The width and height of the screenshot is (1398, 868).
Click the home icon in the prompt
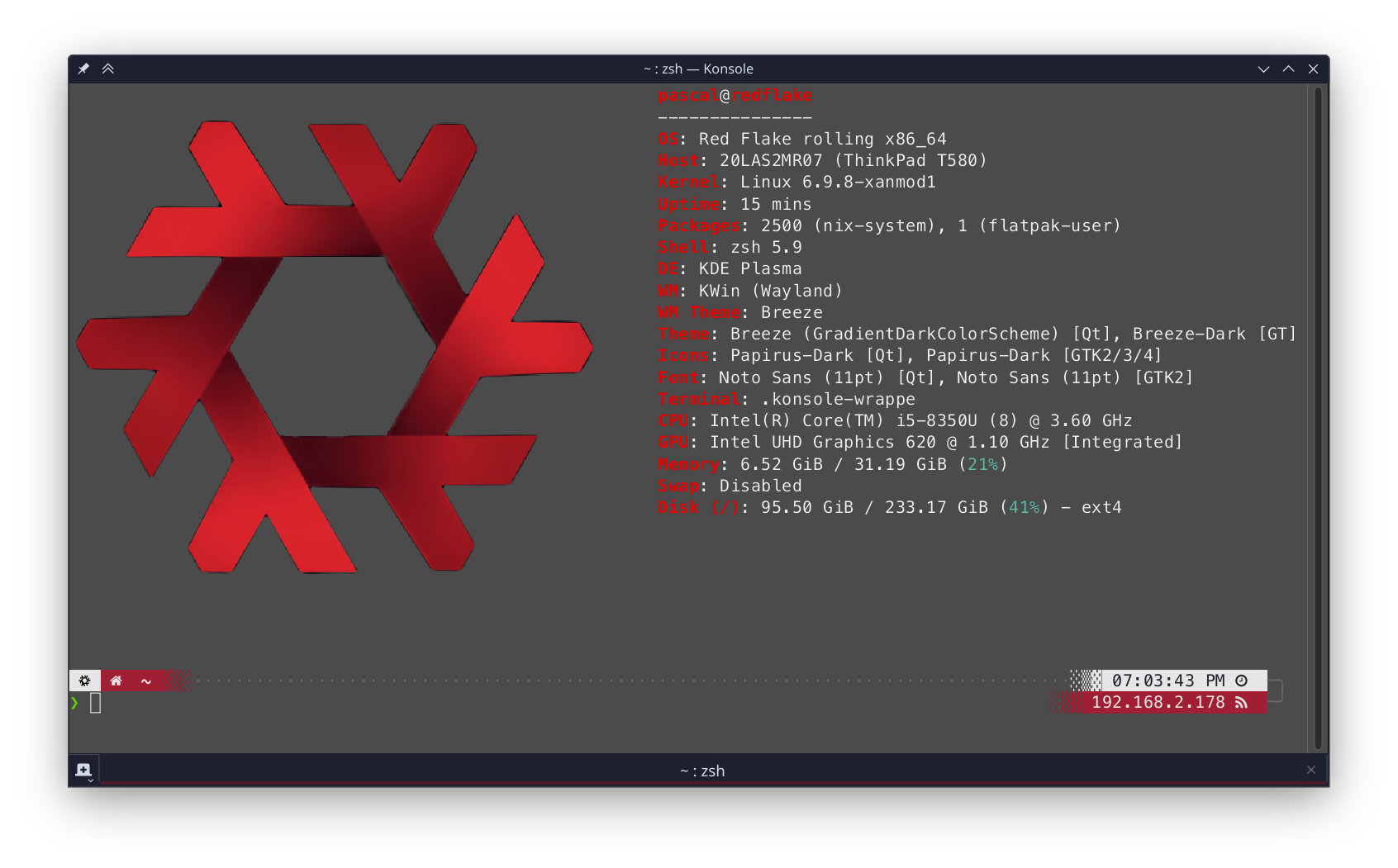point(116,681)
